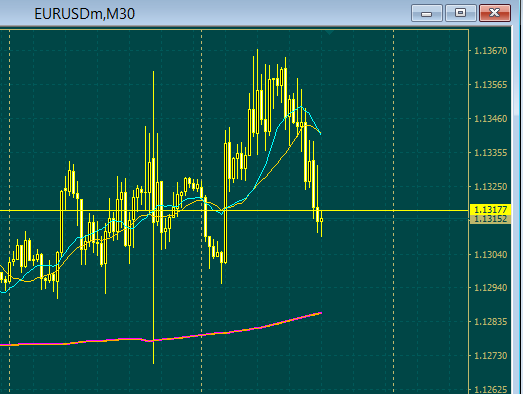Click the 1.13040 price scale label
523x394 pixels.
pos(490,255)
